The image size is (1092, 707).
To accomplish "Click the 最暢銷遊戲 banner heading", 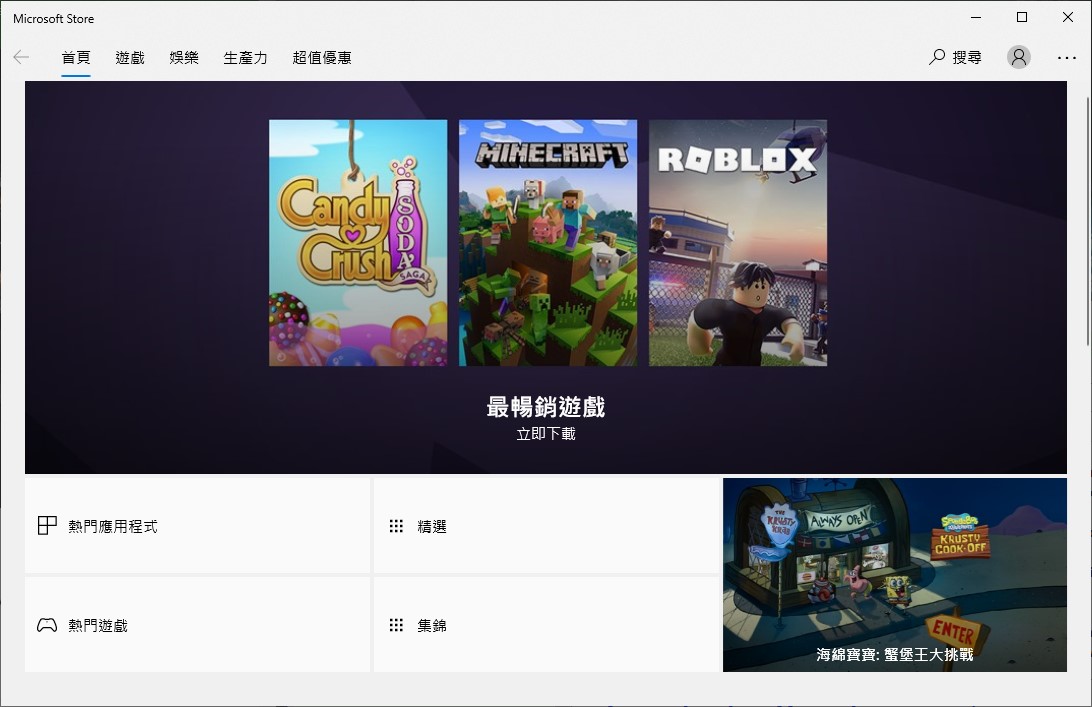I will [546, 407].
